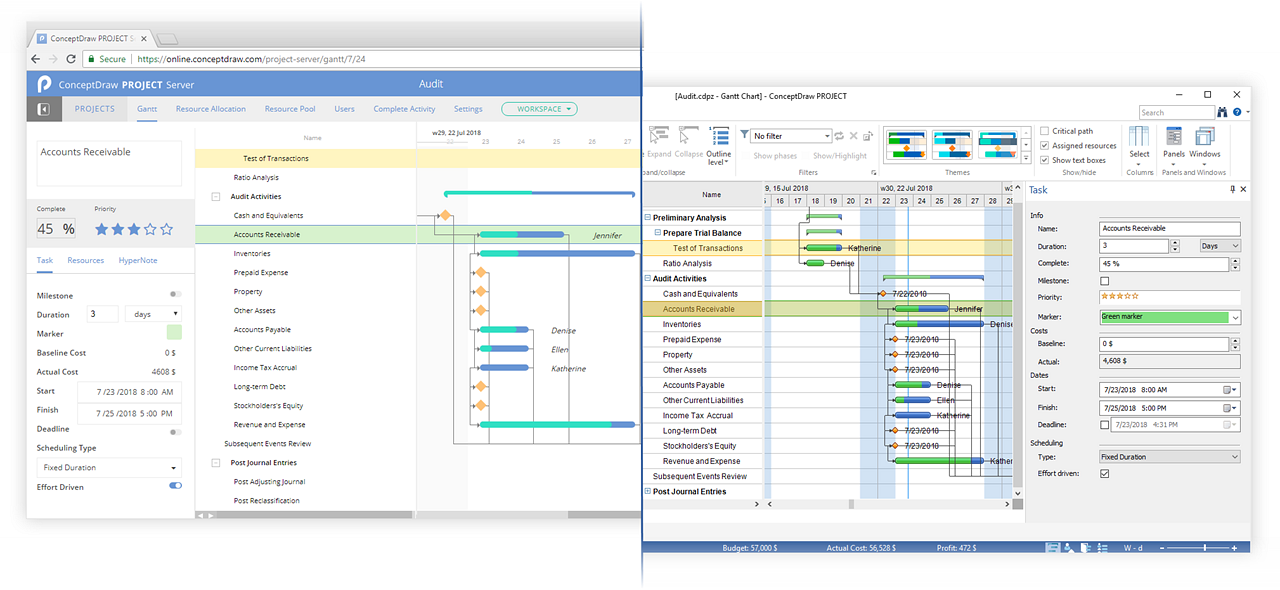Set priority to the fifth star

(x=167, y=229)
